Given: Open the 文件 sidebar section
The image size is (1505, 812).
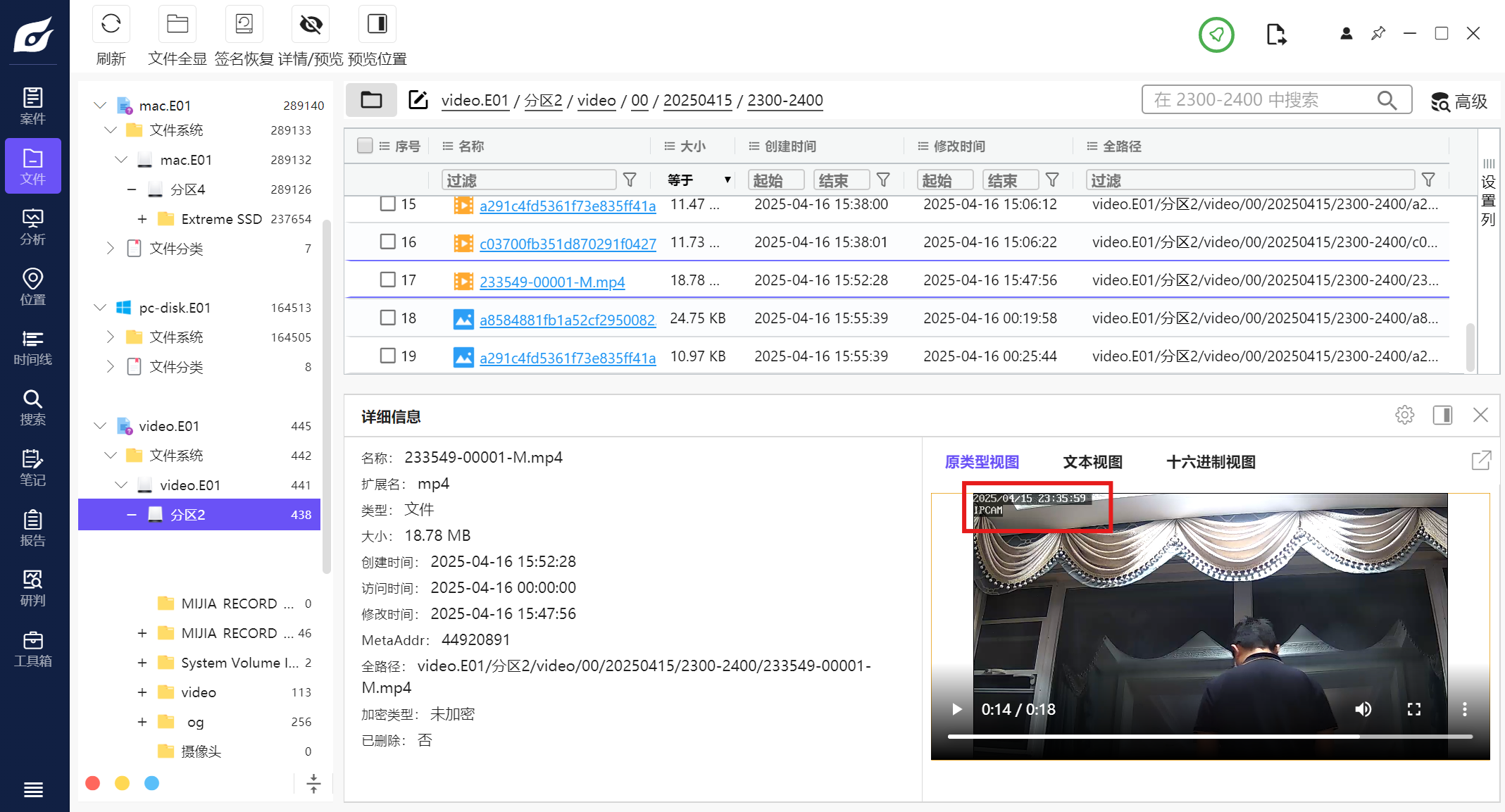Looking at the screenshot, I should [x=33, y=166].
